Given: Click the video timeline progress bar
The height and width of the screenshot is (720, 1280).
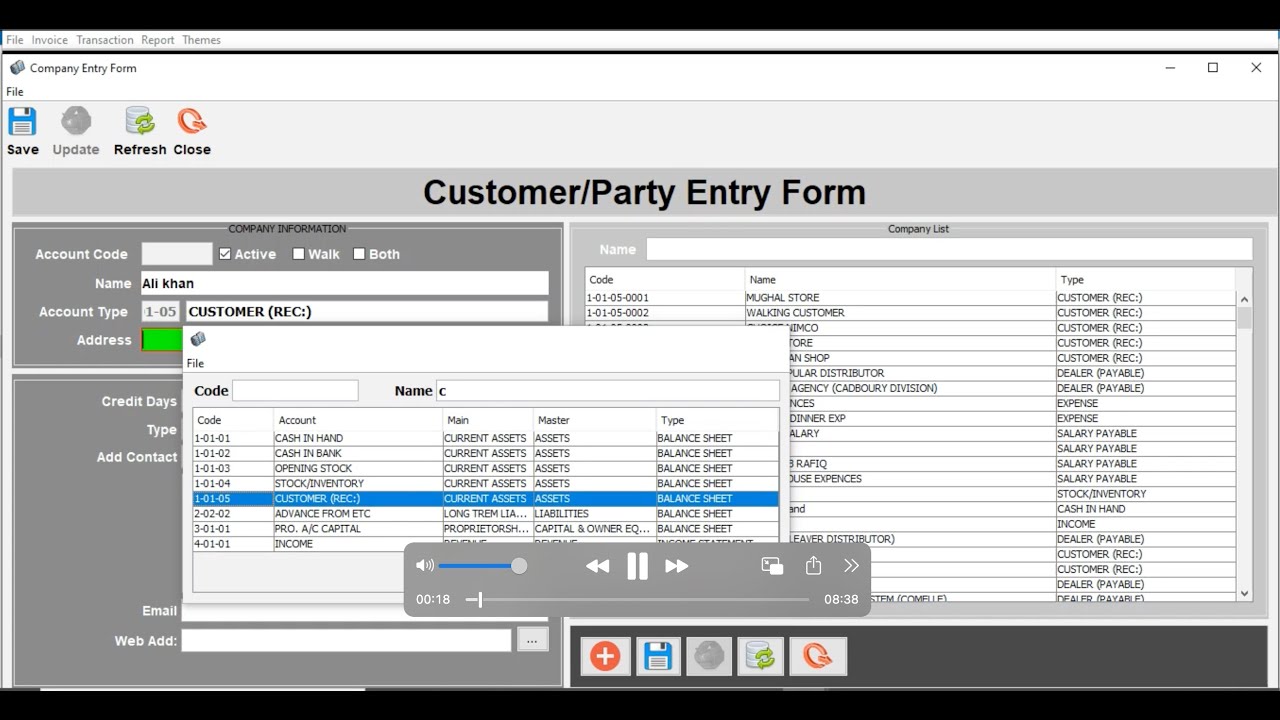Looking at the screenshot, I should coord(637,600).
